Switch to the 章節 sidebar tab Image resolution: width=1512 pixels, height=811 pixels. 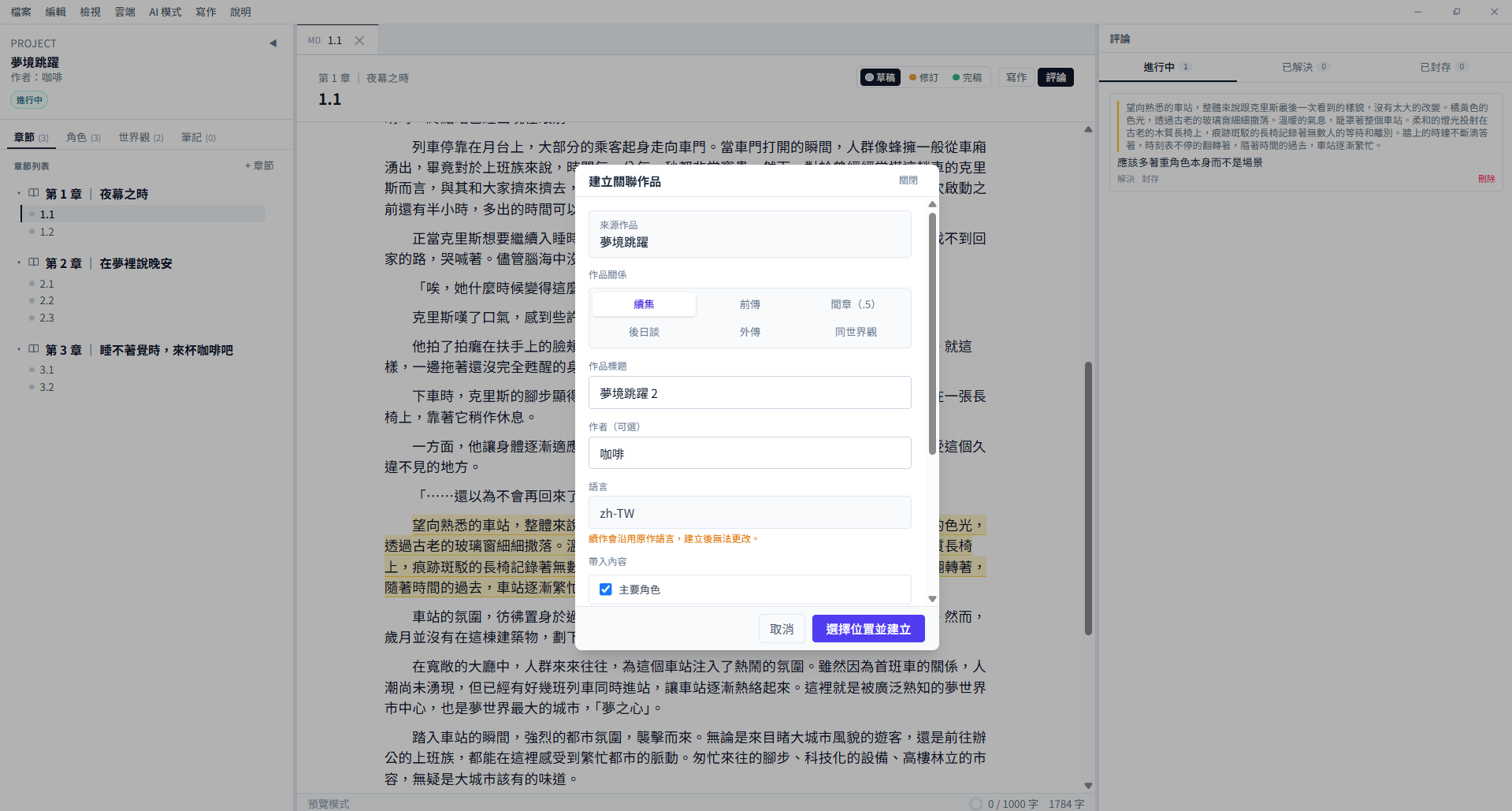coord(32,137)
